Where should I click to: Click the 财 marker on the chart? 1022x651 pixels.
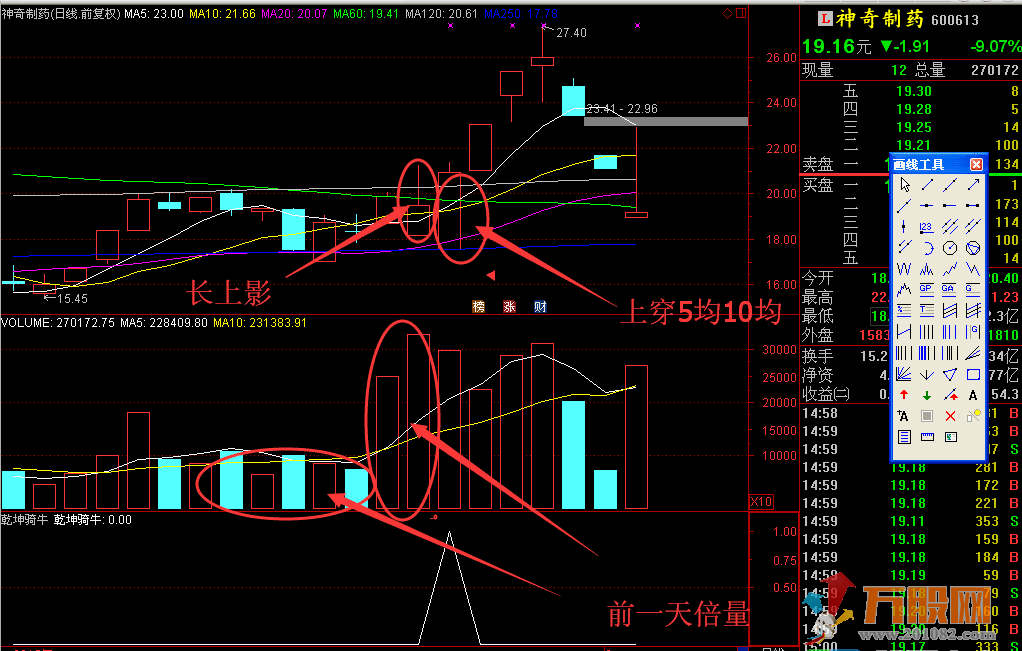[540, 306]
